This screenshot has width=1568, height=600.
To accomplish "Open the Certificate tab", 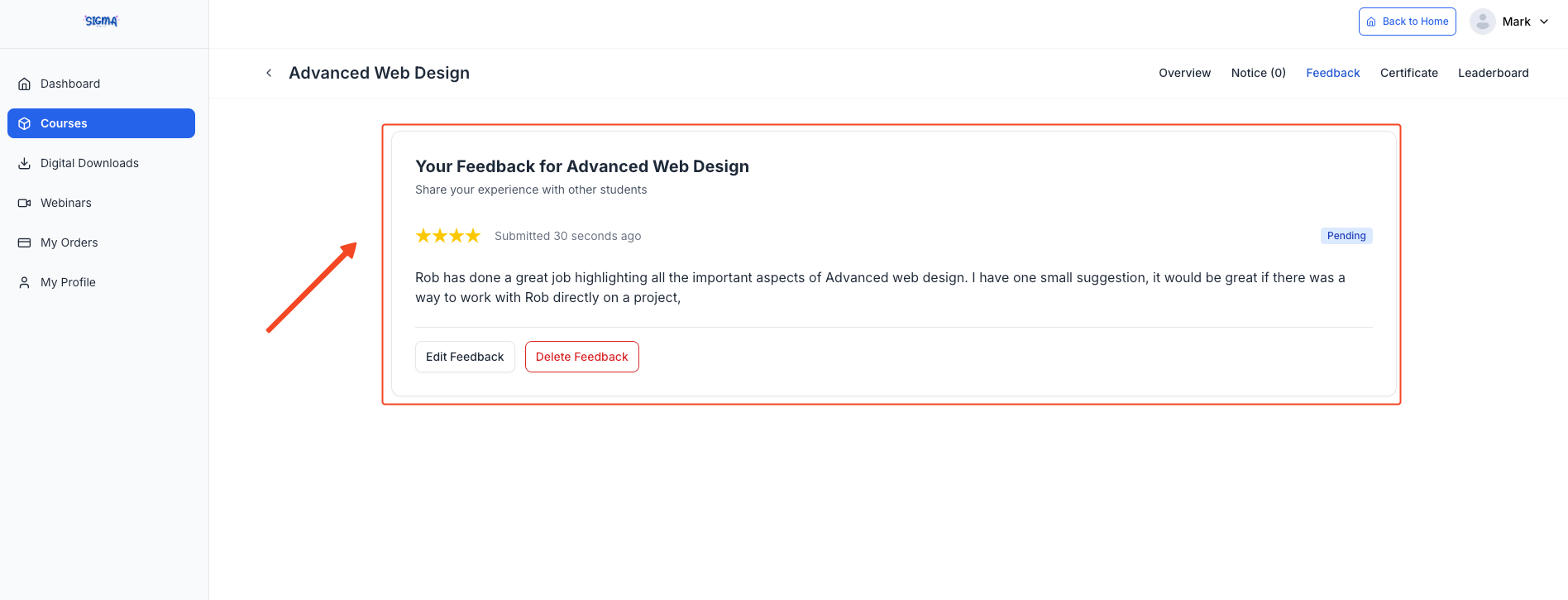I will pos(1408,73).
